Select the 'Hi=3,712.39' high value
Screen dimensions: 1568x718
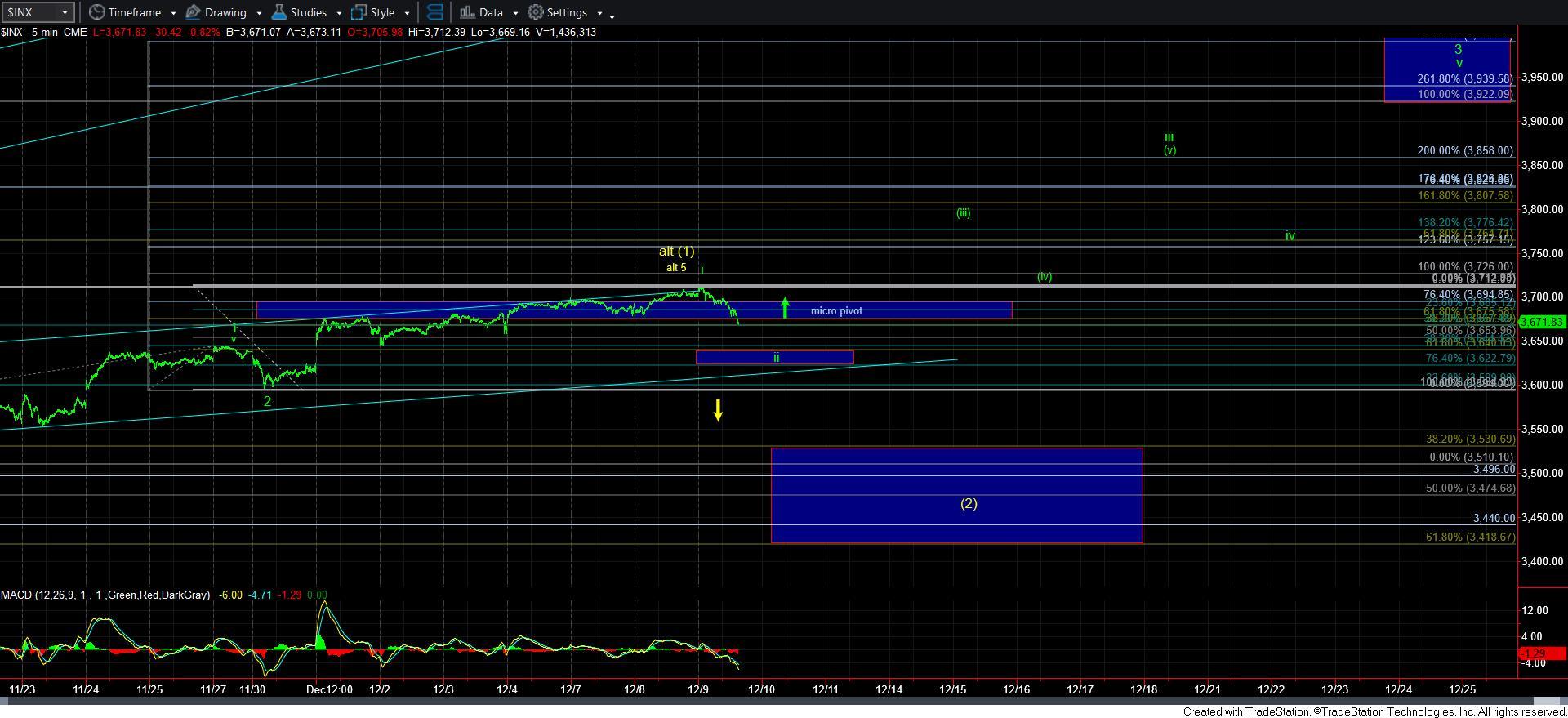click(x=437, y=32)
